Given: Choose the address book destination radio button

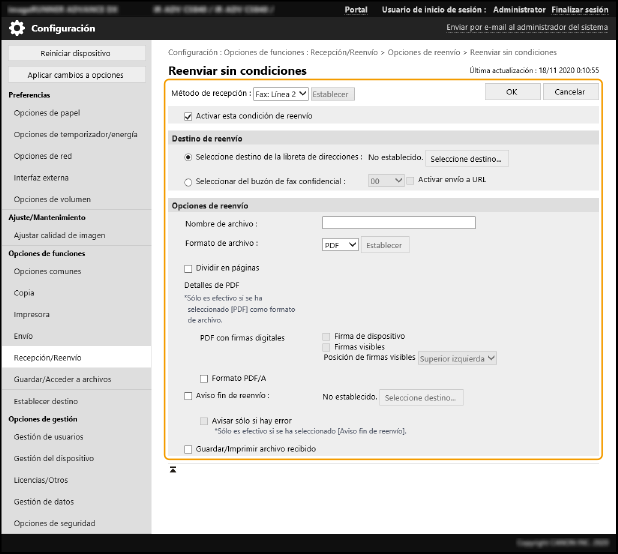Looking at the screenshot, I should 189,158.
